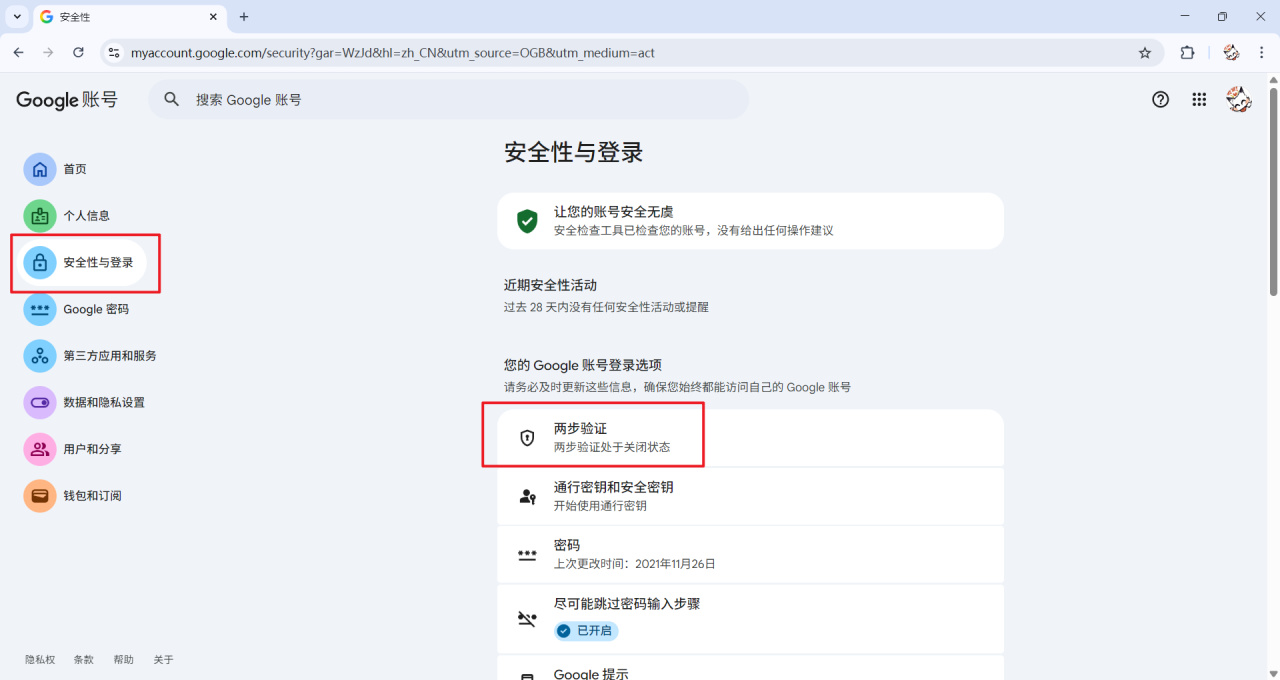Click the green security shield icon
This screenshot has width=1280, height=680.
(527, 221)
